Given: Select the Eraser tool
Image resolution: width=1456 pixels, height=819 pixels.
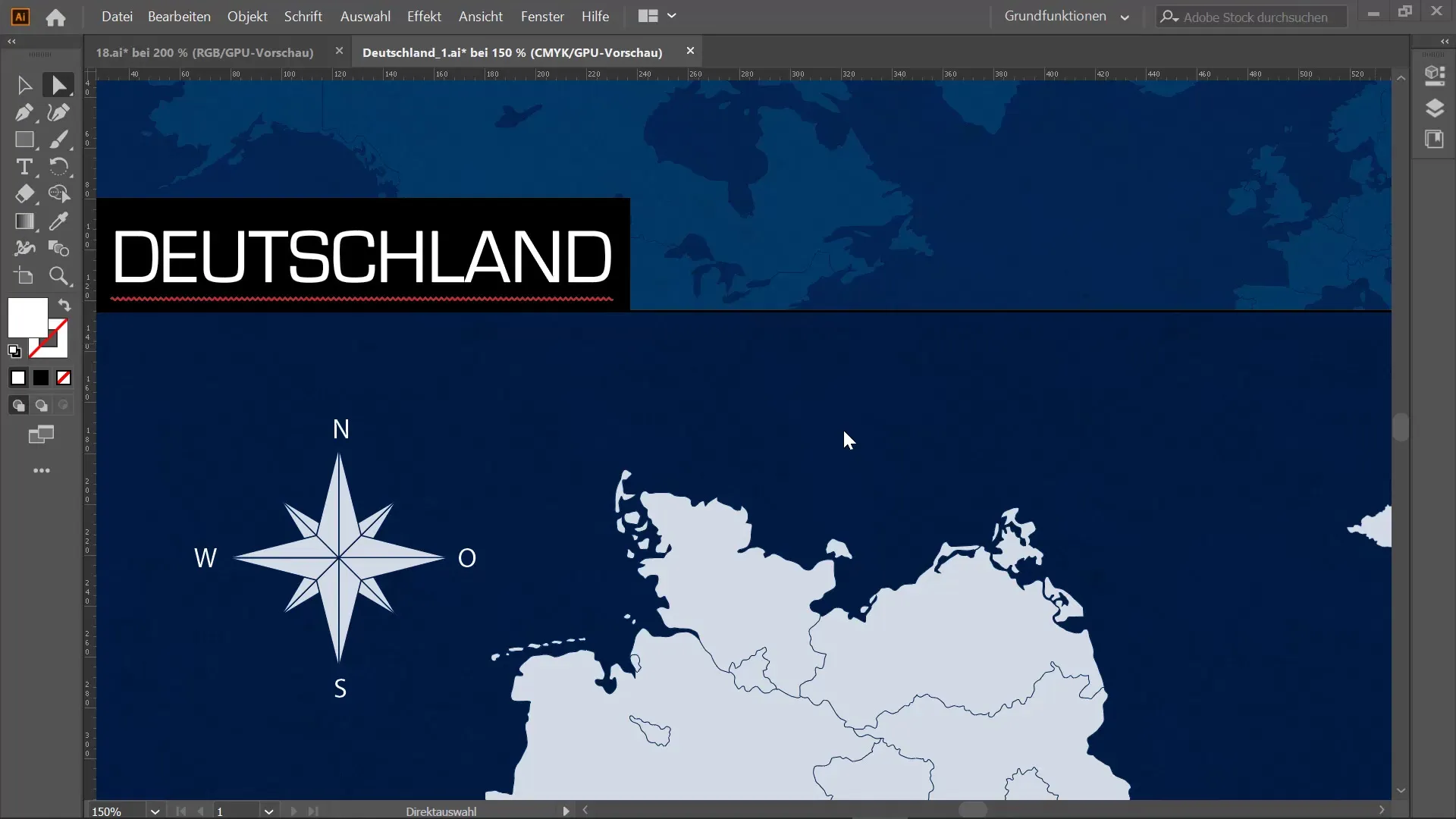Looking at the screenshot, I should tap(24, 194).
